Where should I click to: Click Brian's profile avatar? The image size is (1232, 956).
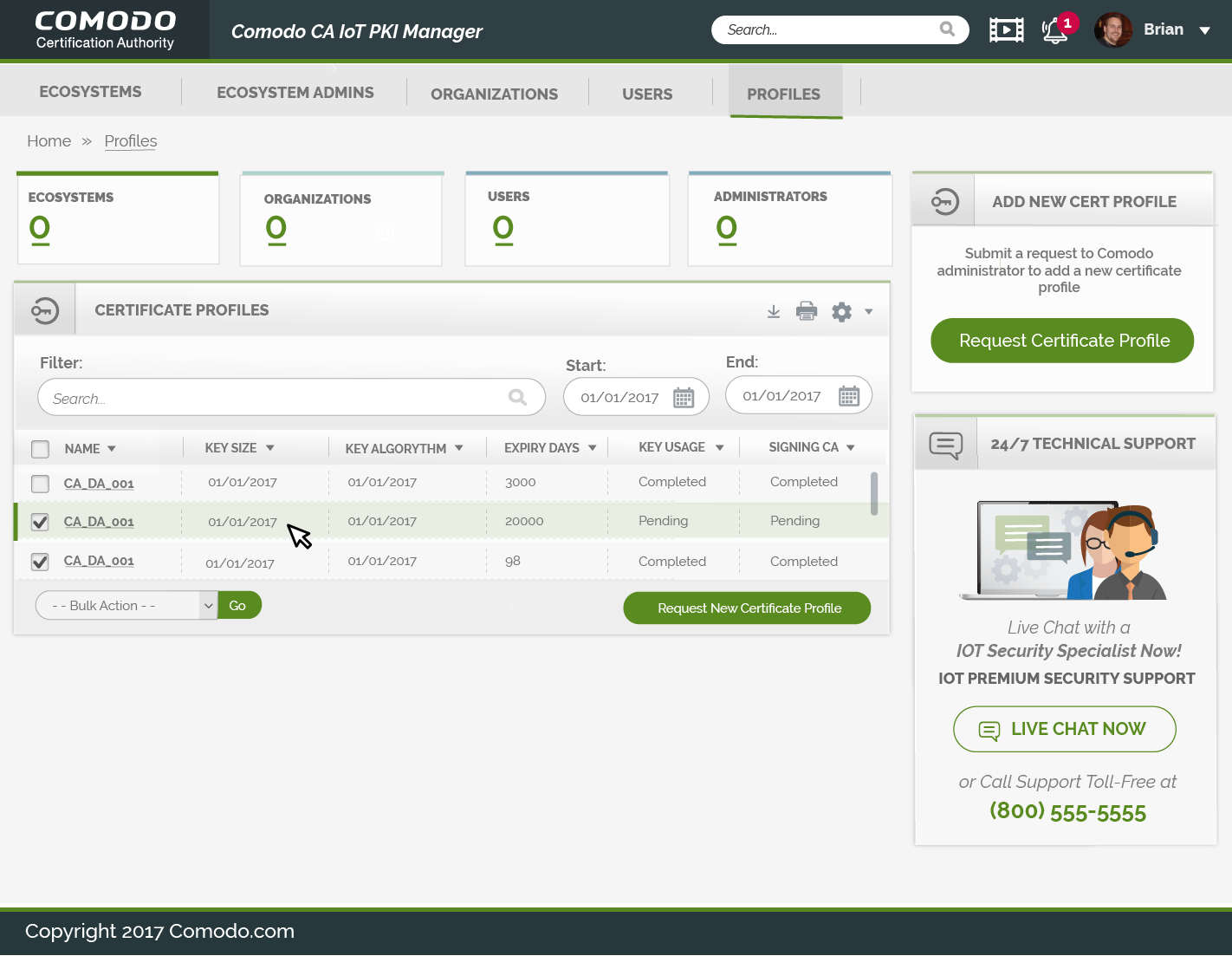1113,30
